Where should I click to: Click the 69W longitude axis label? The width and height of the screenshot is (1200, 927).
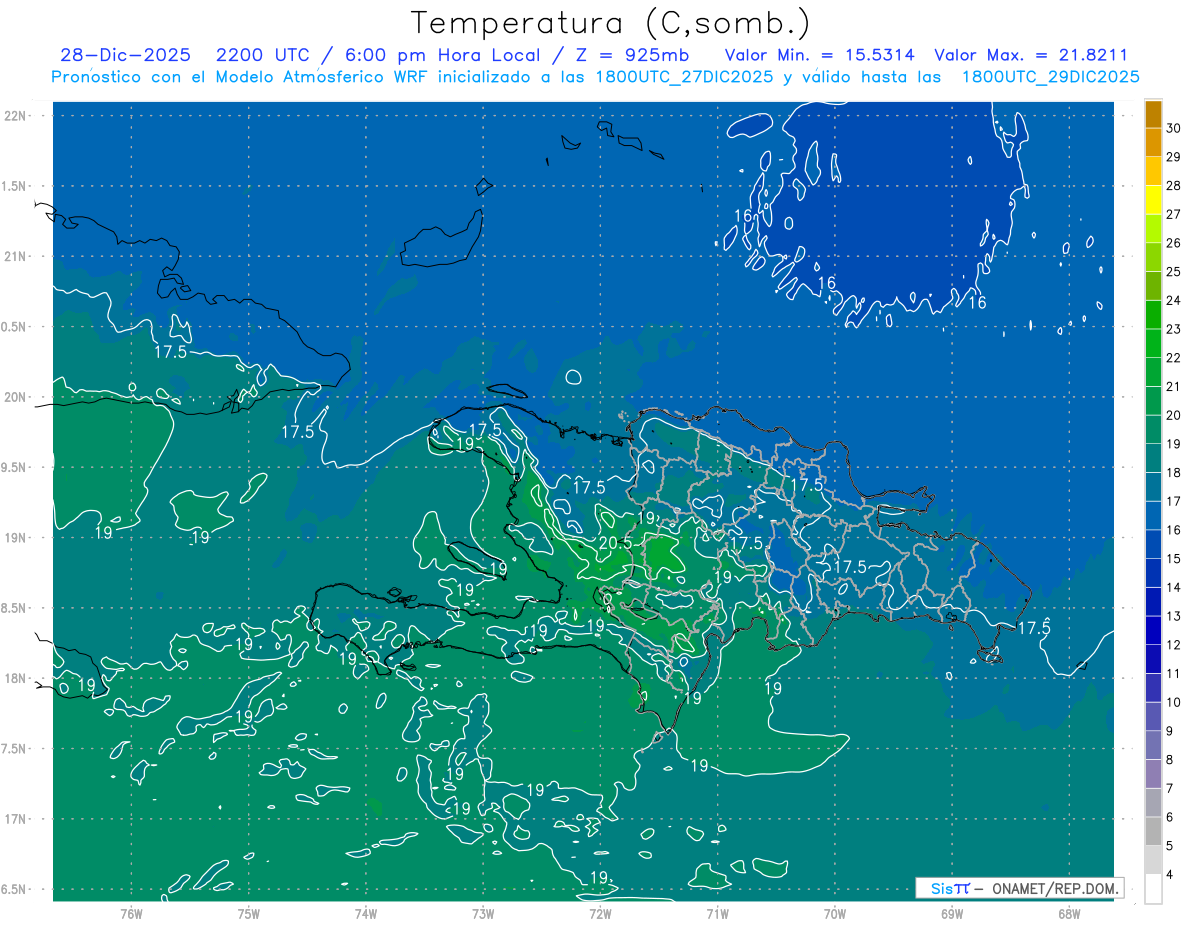point(952,914)
